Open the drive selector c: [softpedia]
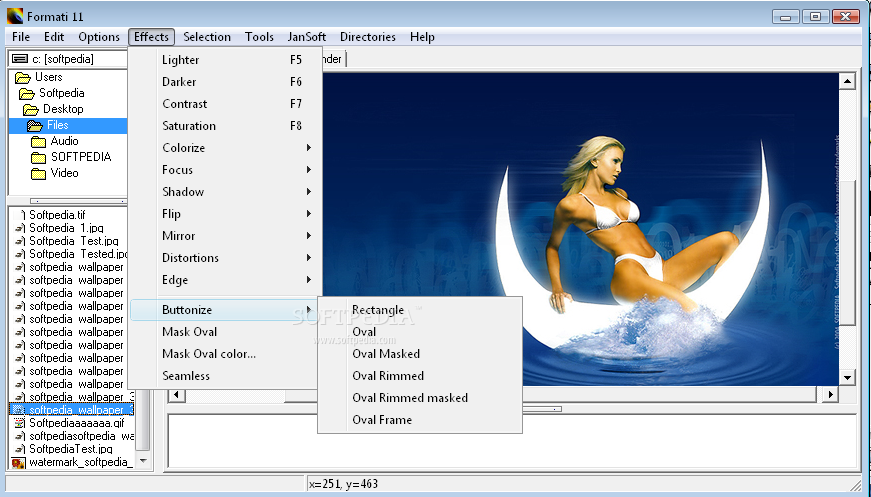The image size is (871, 497). pos(69,59)
